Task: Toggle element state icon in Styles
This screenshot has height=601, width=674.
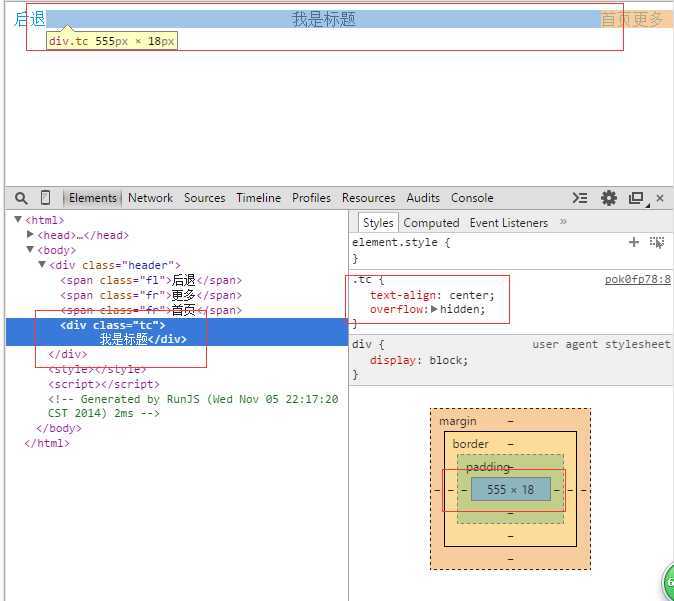Action: (x=657, y=242)
